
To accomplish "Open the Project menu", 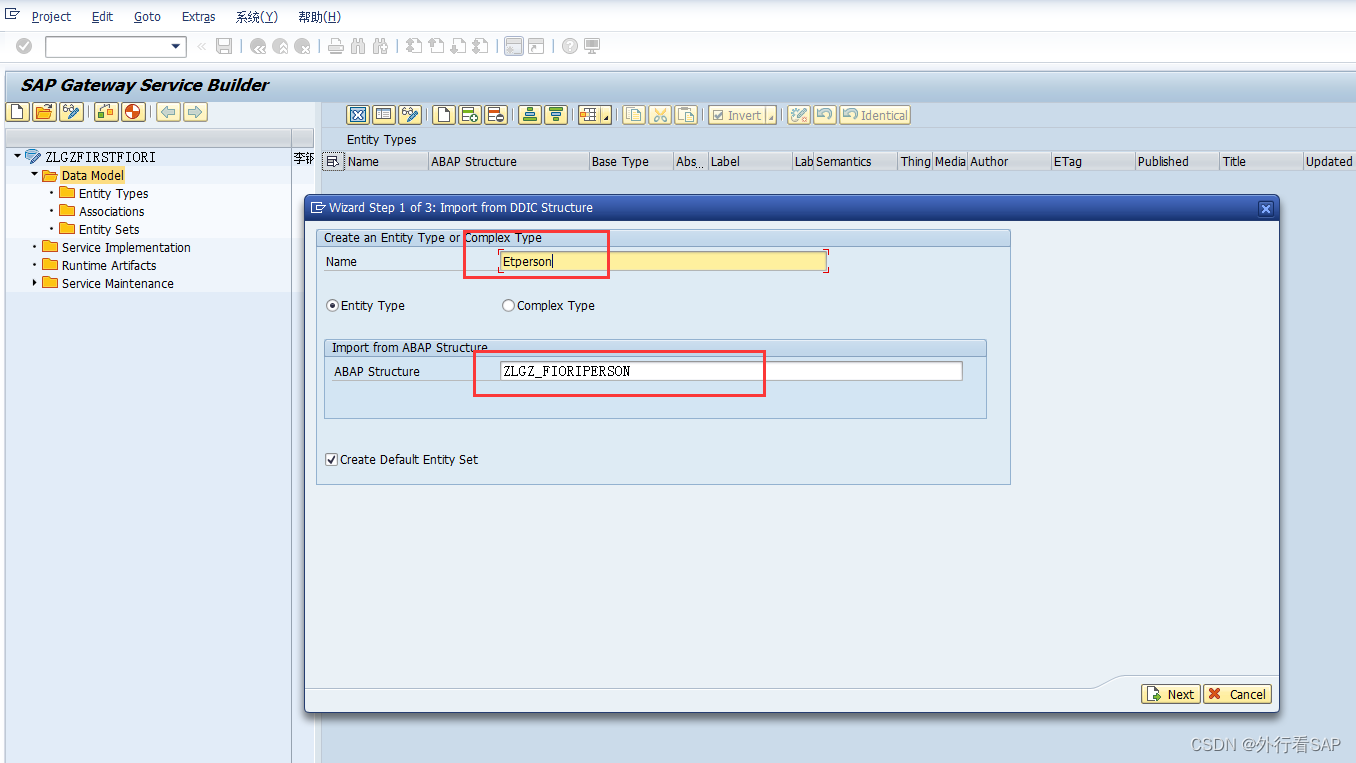I will (51, 17).
